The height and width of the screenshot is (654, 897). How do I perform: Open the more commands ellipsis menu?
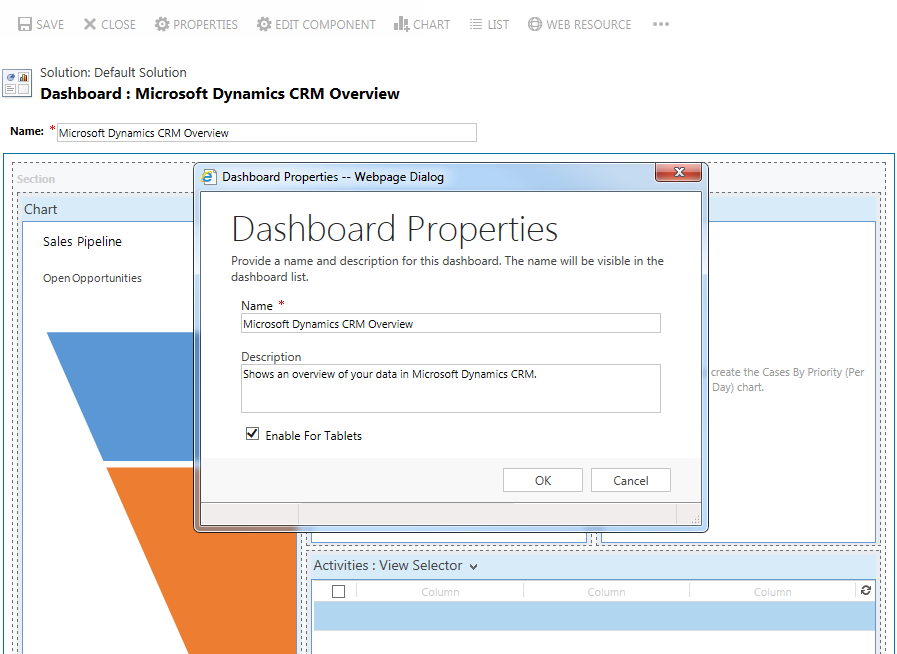coord(660,24)
